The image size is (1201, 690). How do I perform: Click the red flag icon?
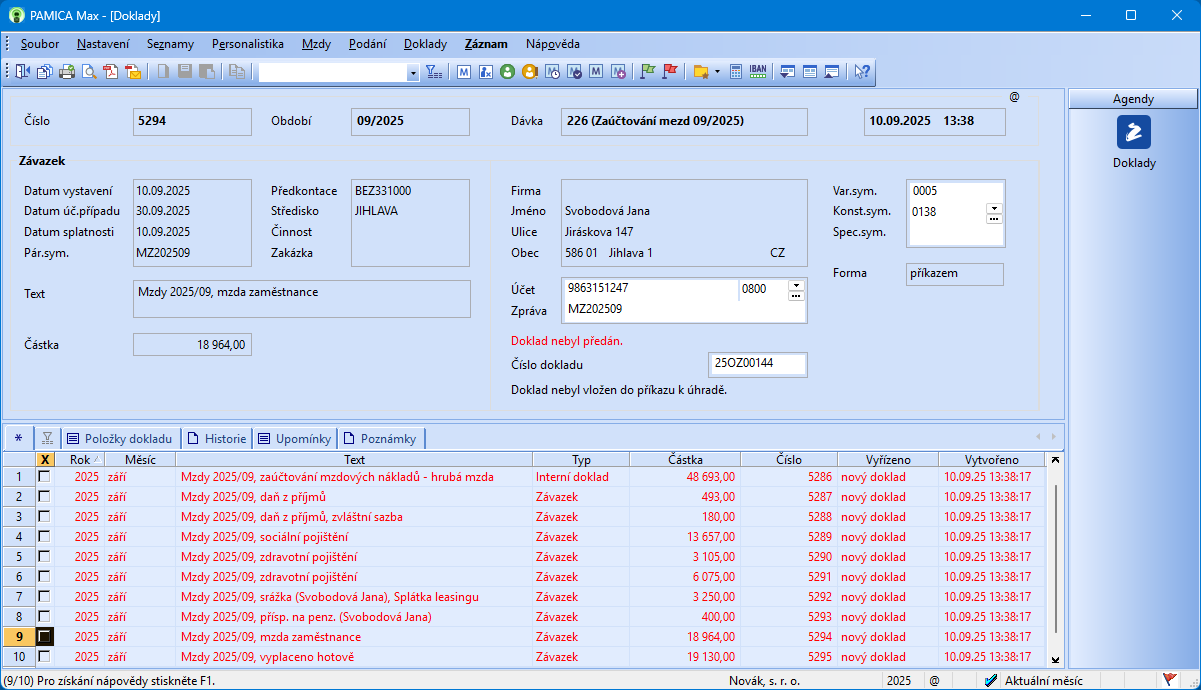pyautogui.click(x=670, y=72)
